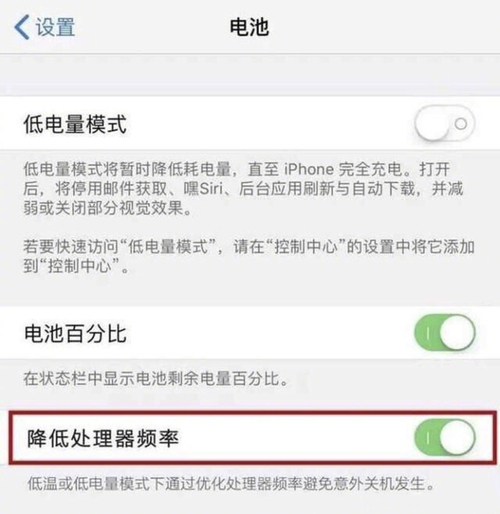This screenshot has width=500, height=514.
Task: Tap the 控制中心 quick access hint text
Action: pyautogui.click(x=249, y=256)
